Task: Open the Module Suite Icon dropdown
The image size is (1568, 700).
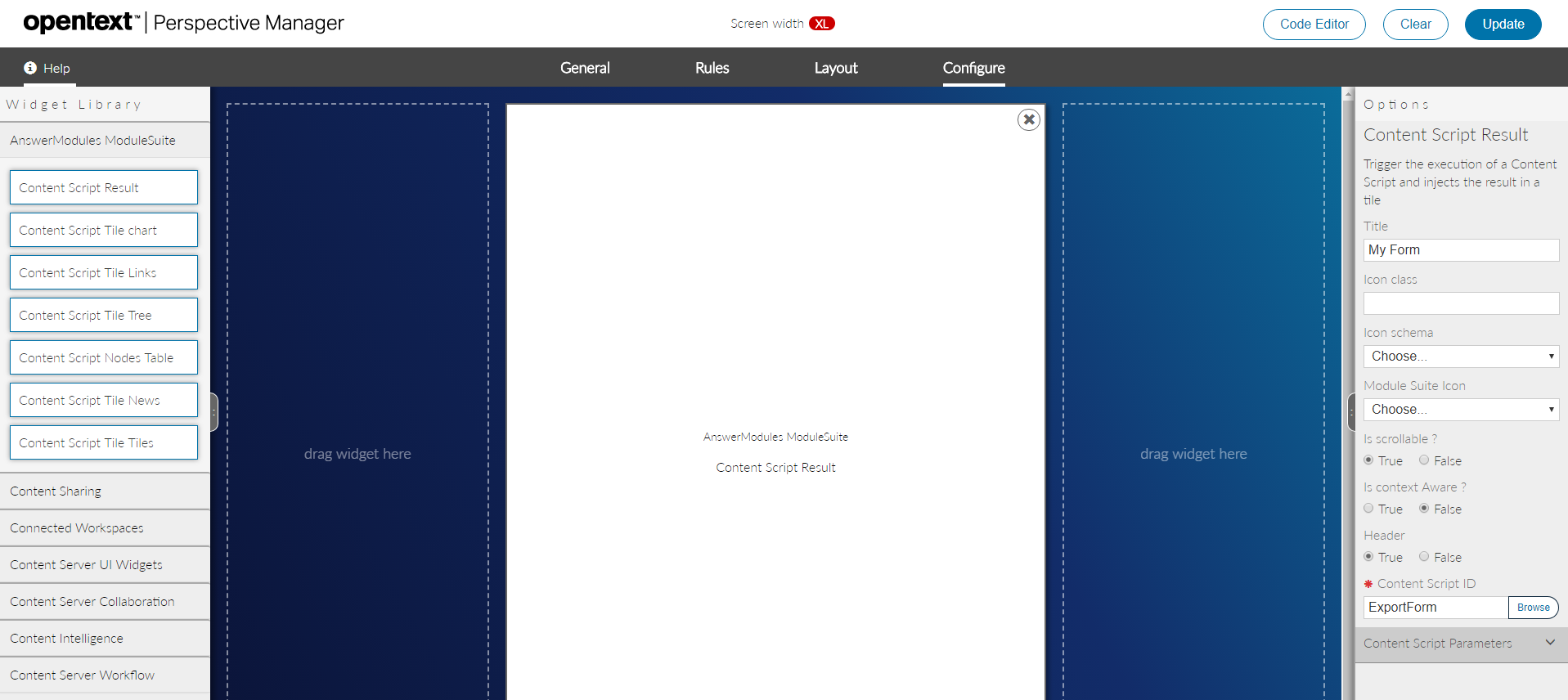Action: coord(1460,410)
